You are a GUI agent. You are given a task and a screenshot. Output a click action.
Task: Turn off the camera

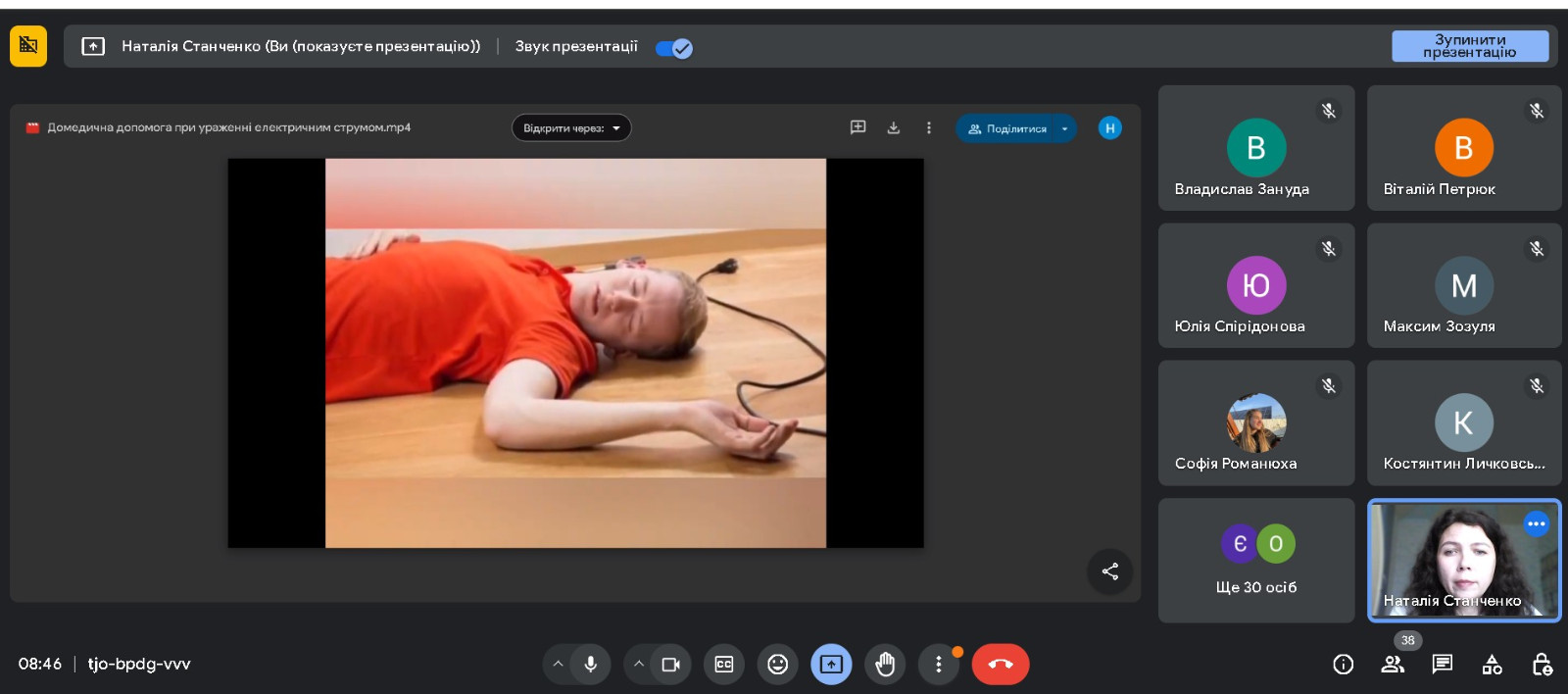click(x=671, y=665)
